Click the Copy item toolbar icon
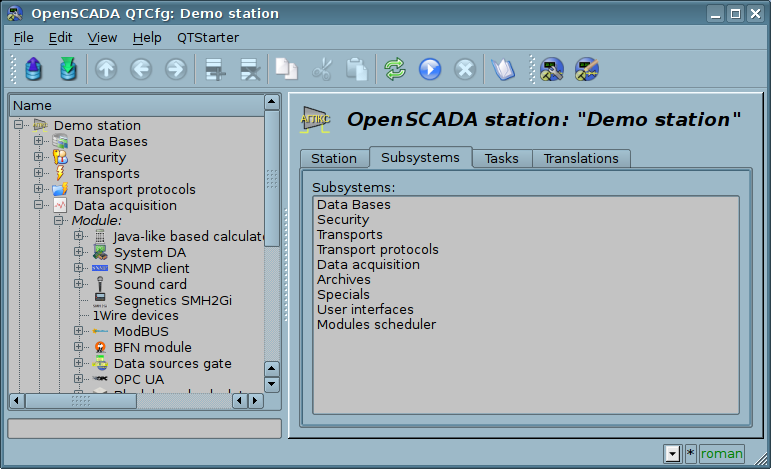This screenshot has height=469, width=771. (x=286, y=69)
